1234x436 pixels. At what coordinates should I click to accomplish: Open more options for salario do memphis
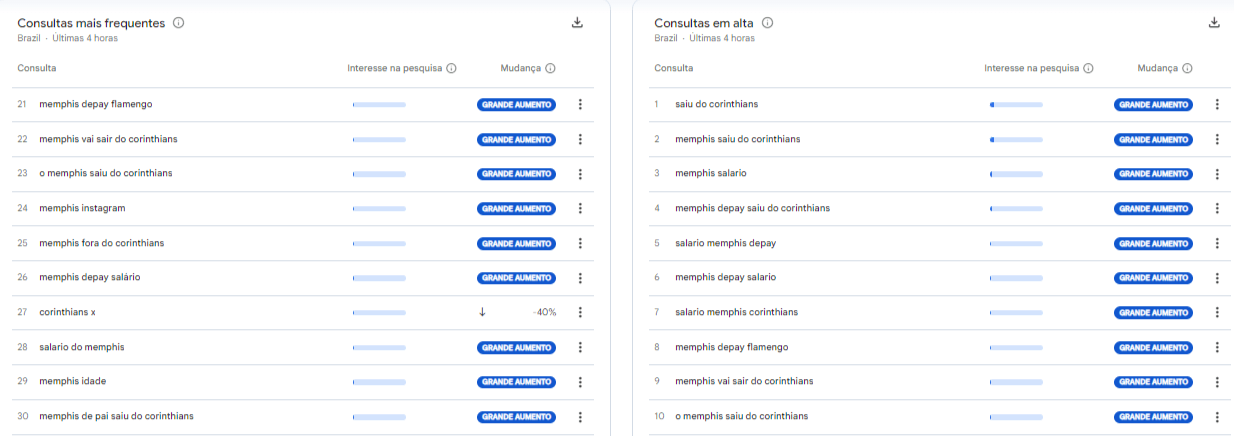tap(580, 347)
